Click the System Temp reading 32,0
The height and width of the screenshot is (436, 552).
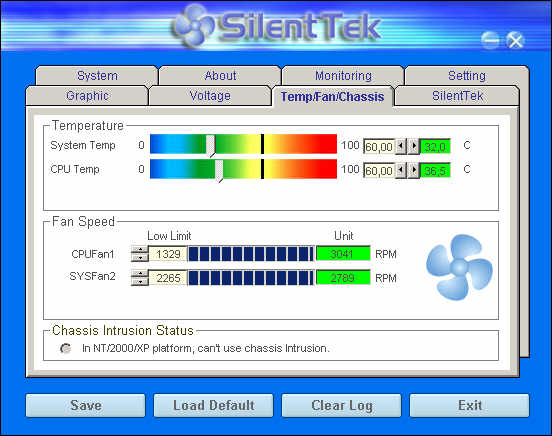(x=435, y=147)
